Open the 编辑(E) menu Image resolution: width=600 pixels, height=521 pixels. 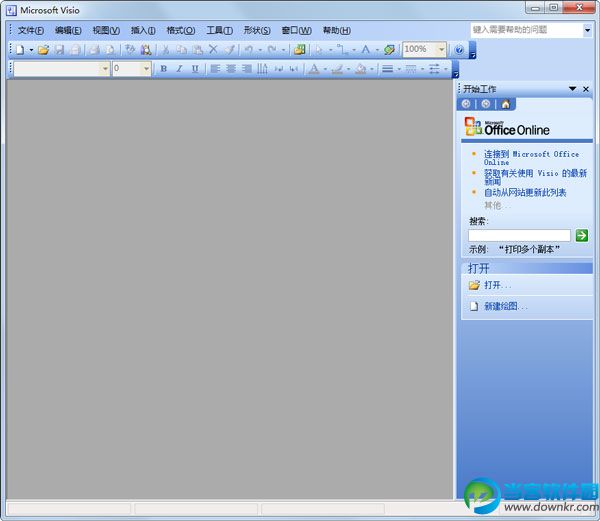coord(68,31)
